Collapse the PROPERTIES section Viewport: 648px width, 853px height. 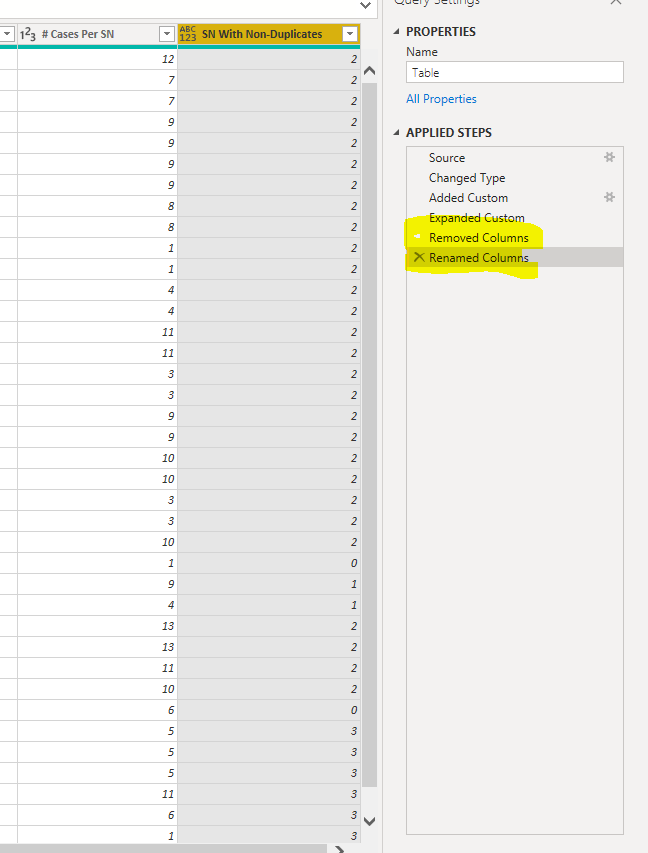click(x=396, y=32)
